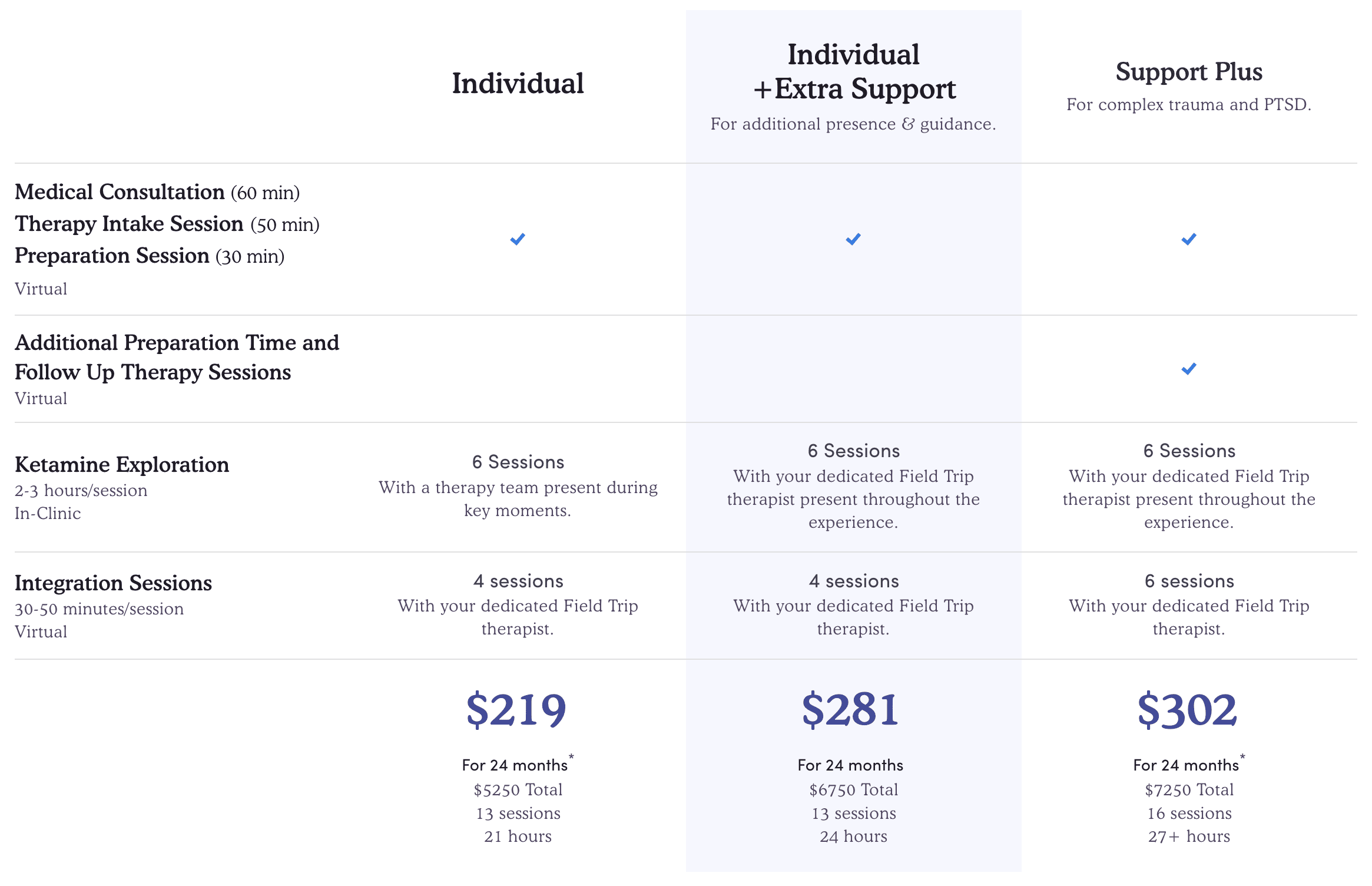Image resolution: width=1372 pixels, height=886 pixels.
Task: Click the $302 monthly price
Action: coord(1187,710)
